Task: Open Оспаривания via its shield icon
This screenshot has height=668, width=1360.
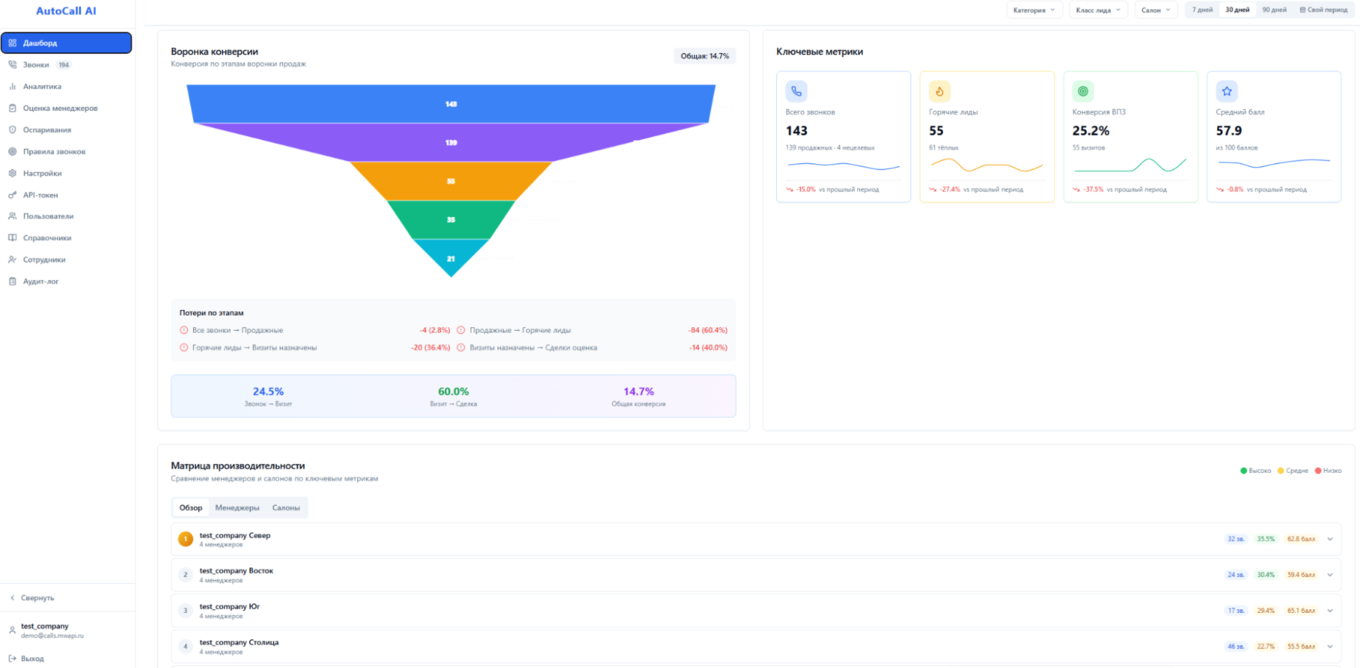Action: (x=12, y=130)
